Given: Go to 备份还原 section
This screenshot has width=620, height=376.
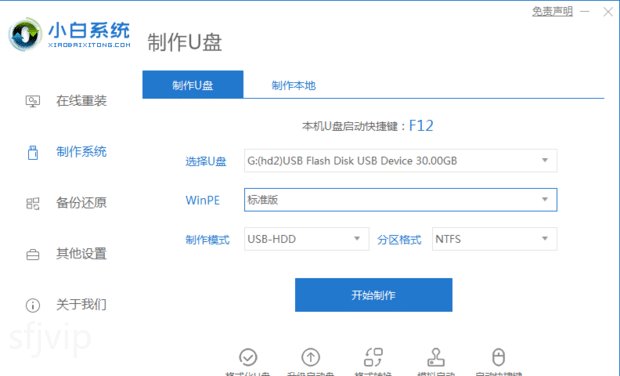Looking at the screenshot, I should point(81,203).
